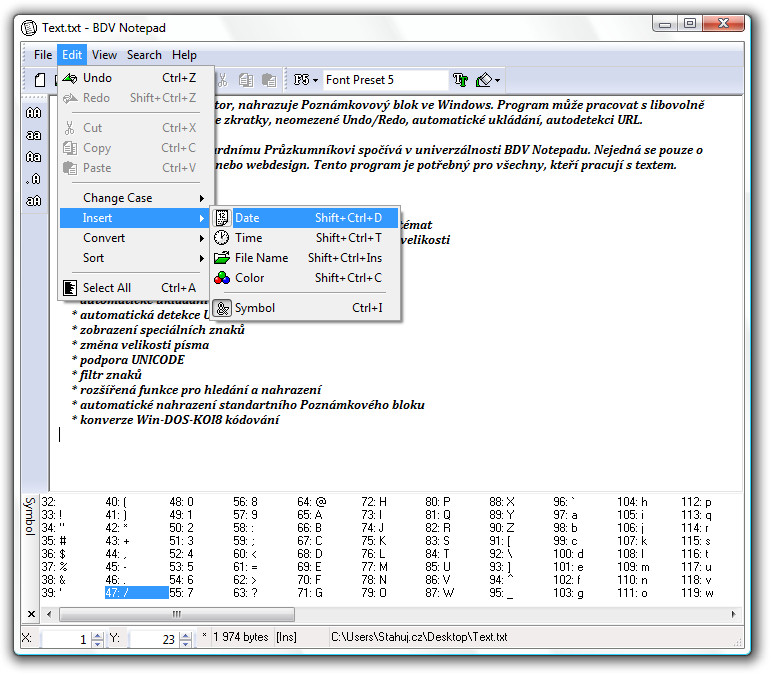Choose Symbol in Insert submenu
This screenshot has width=775, height=675.
[306, 308]
